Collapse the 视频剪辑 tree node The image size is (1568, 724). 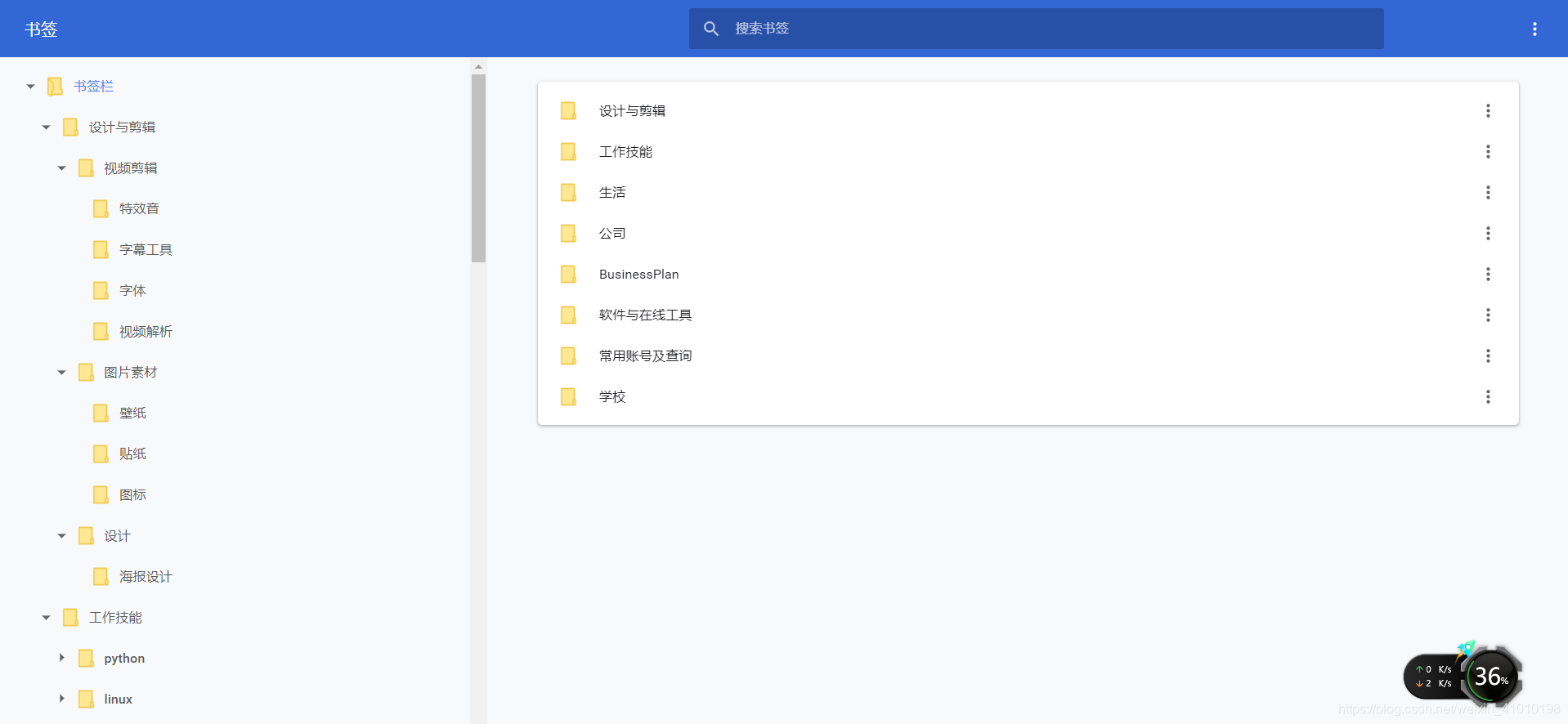pos(61,168)
